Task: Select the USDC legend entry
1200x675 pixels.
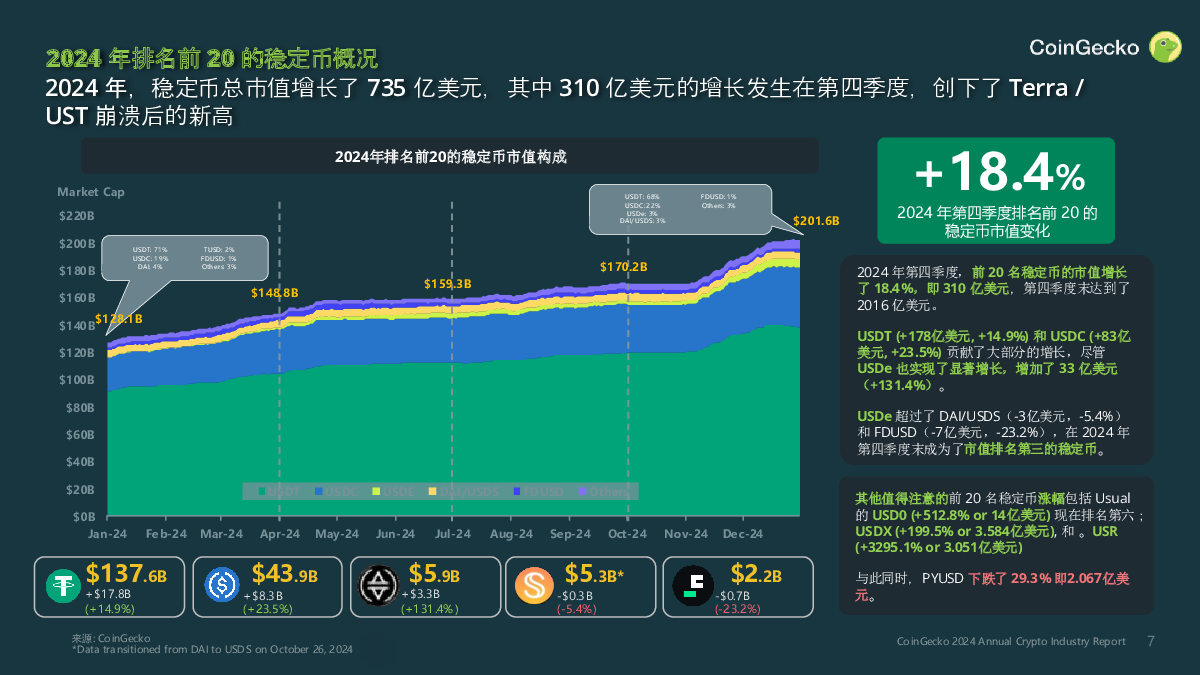Action: click(337, 491)
